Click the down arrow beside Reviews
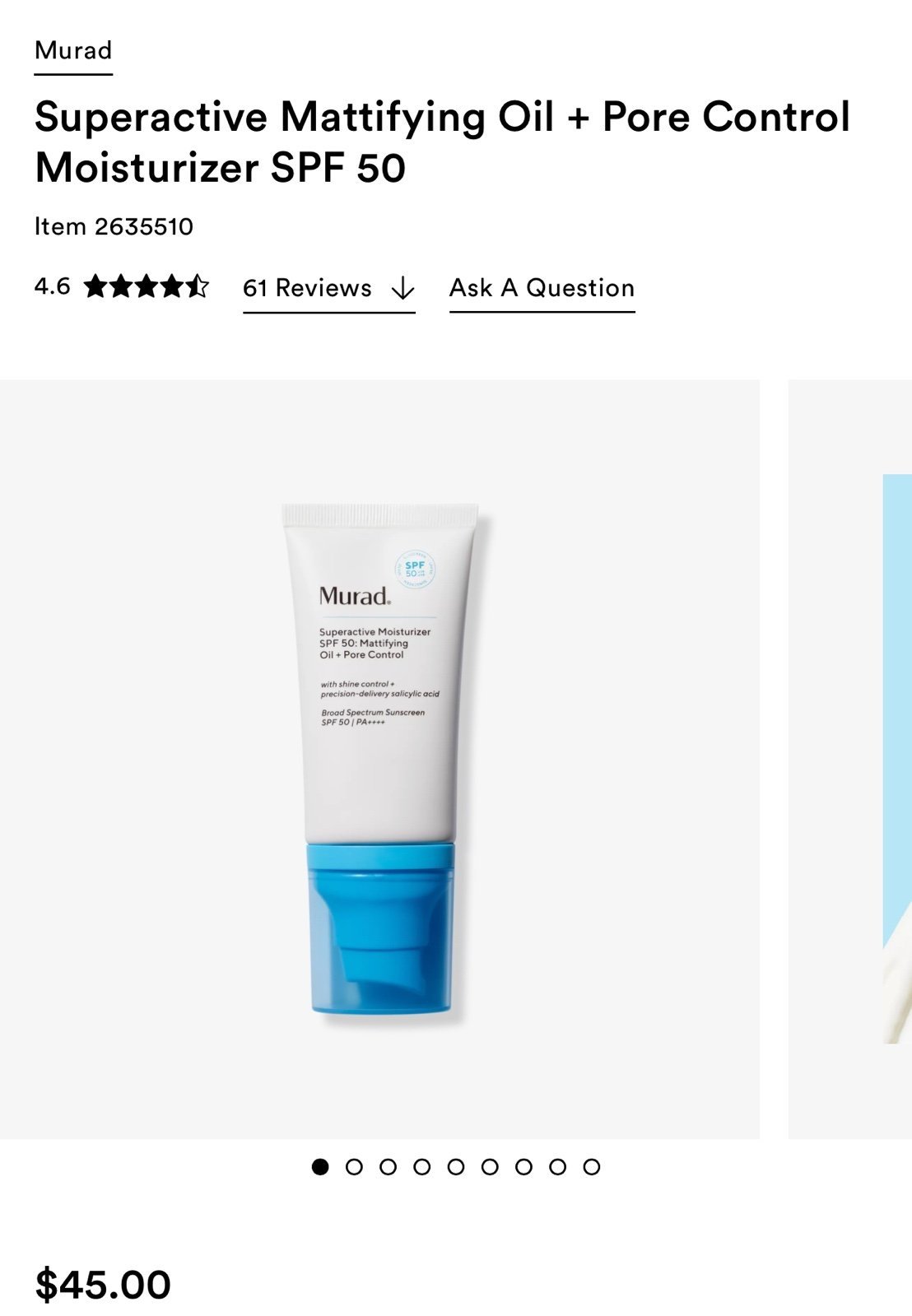Screen dimensions: 912x1316 point(402,289)
